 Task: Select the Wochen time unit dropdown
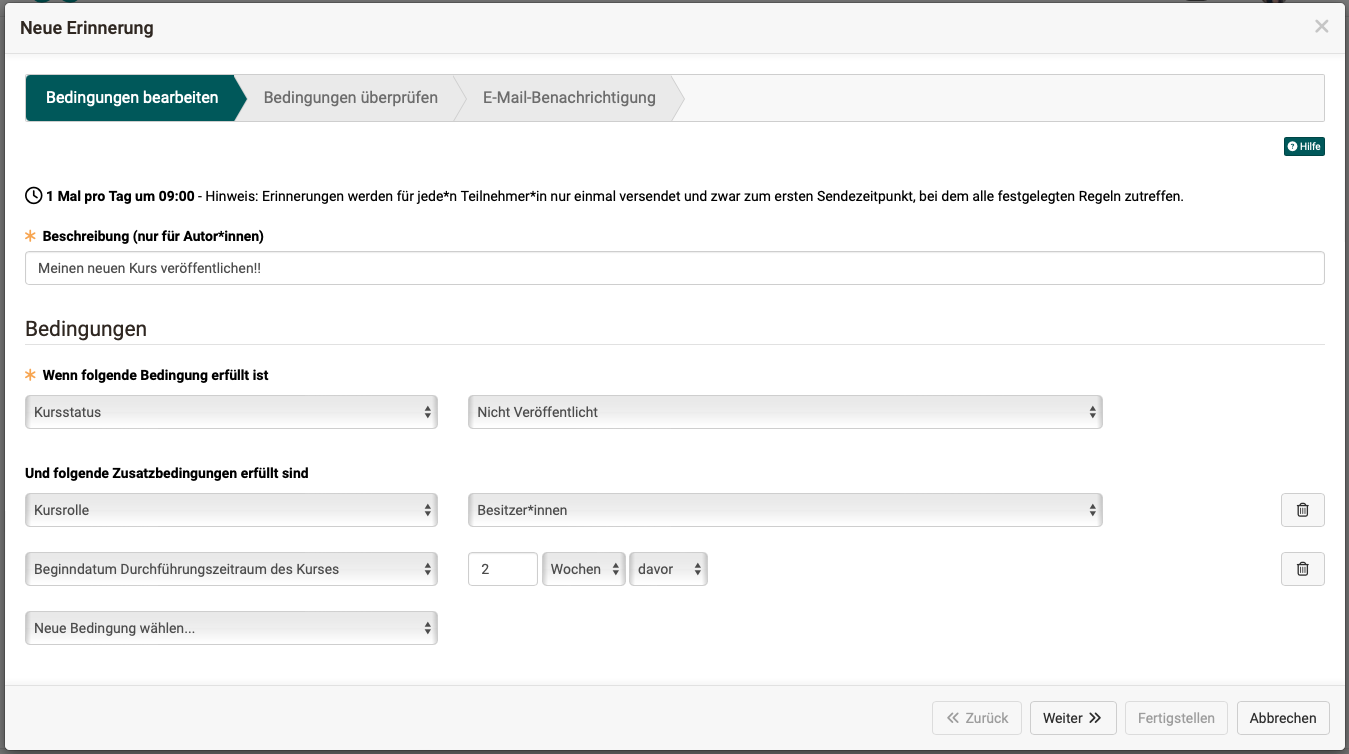pyautogui.click(x=583, y=569)
